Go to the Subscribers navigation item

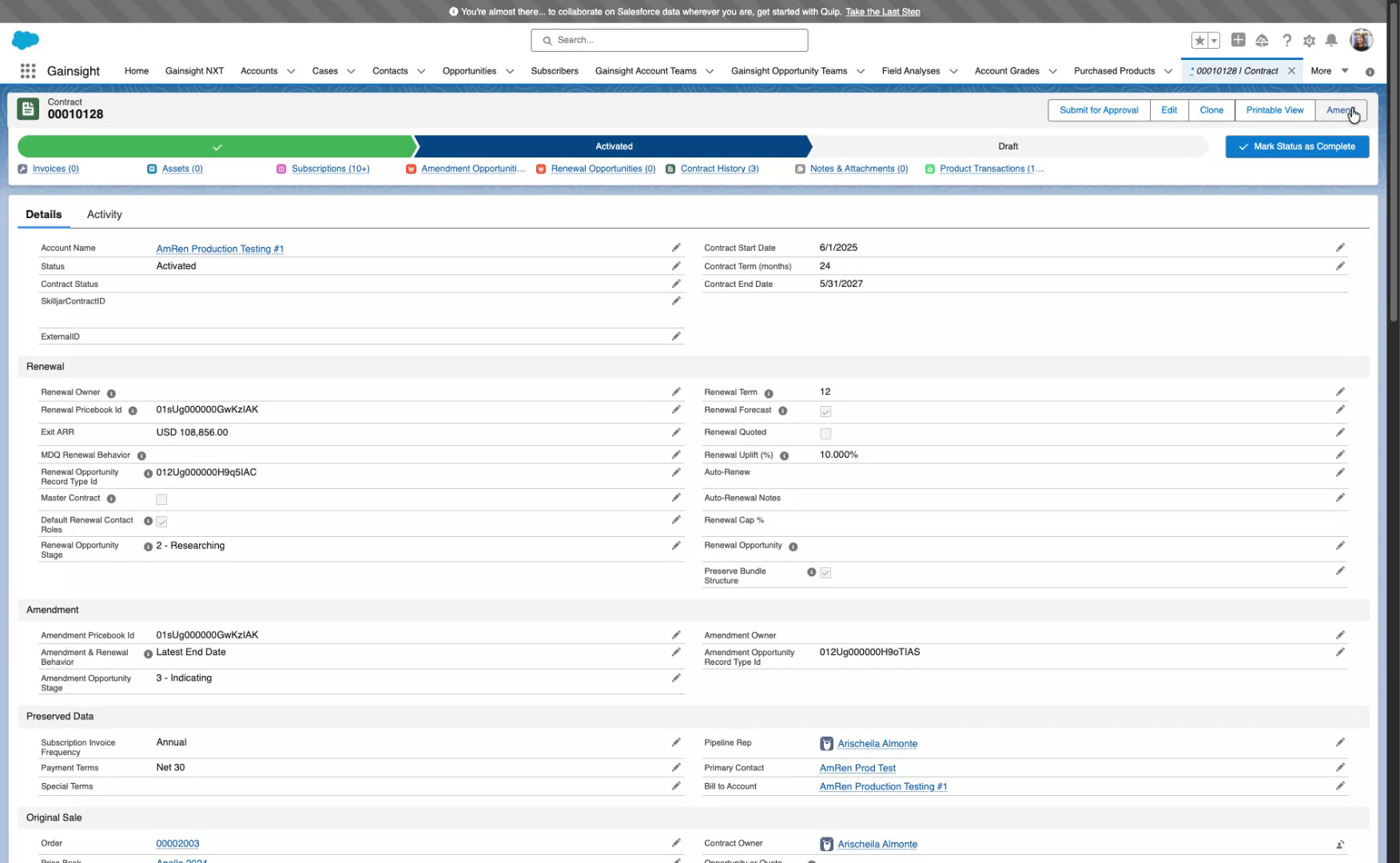coord(555,71)
